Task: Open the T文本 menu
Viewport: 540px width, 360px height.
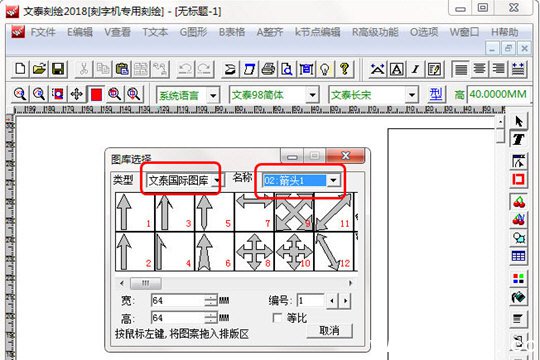Action: [155, 32]
